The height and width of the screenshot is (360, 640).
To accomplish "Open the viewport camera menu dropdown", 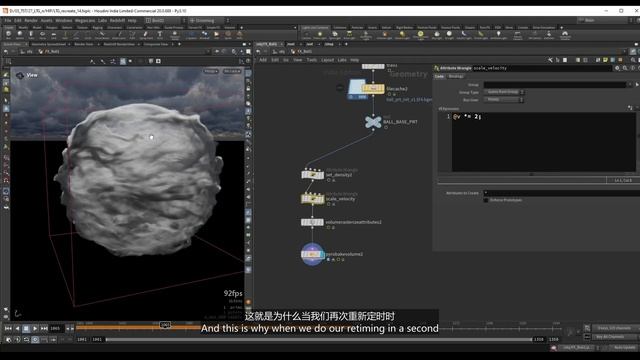I will [x=232, y=71].
